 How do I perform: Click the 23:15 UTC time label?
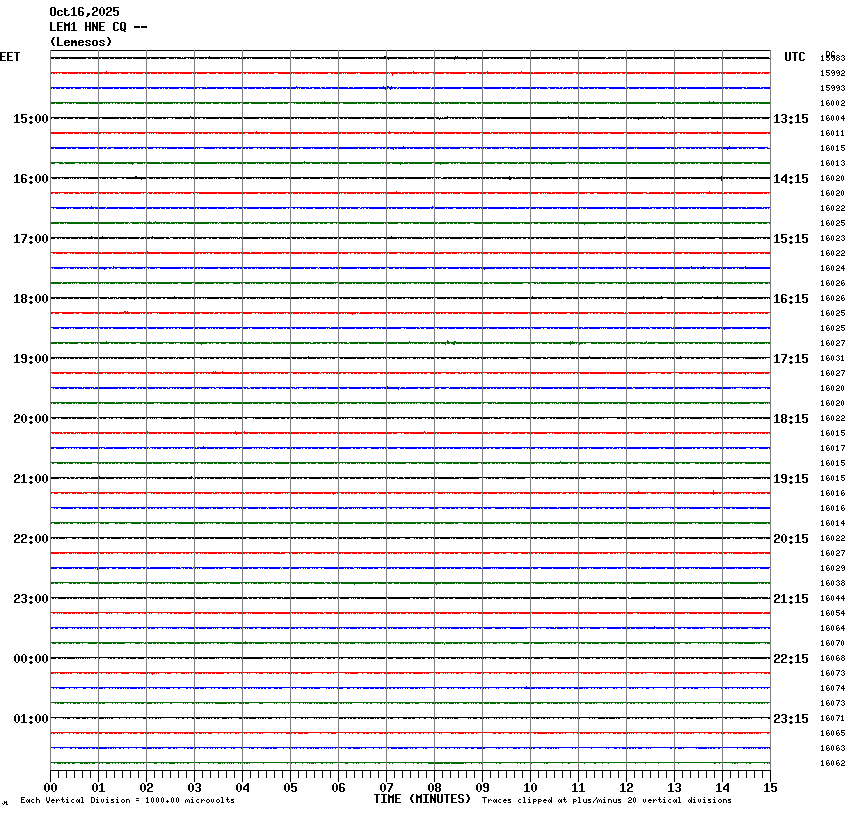tap(790, 719)
